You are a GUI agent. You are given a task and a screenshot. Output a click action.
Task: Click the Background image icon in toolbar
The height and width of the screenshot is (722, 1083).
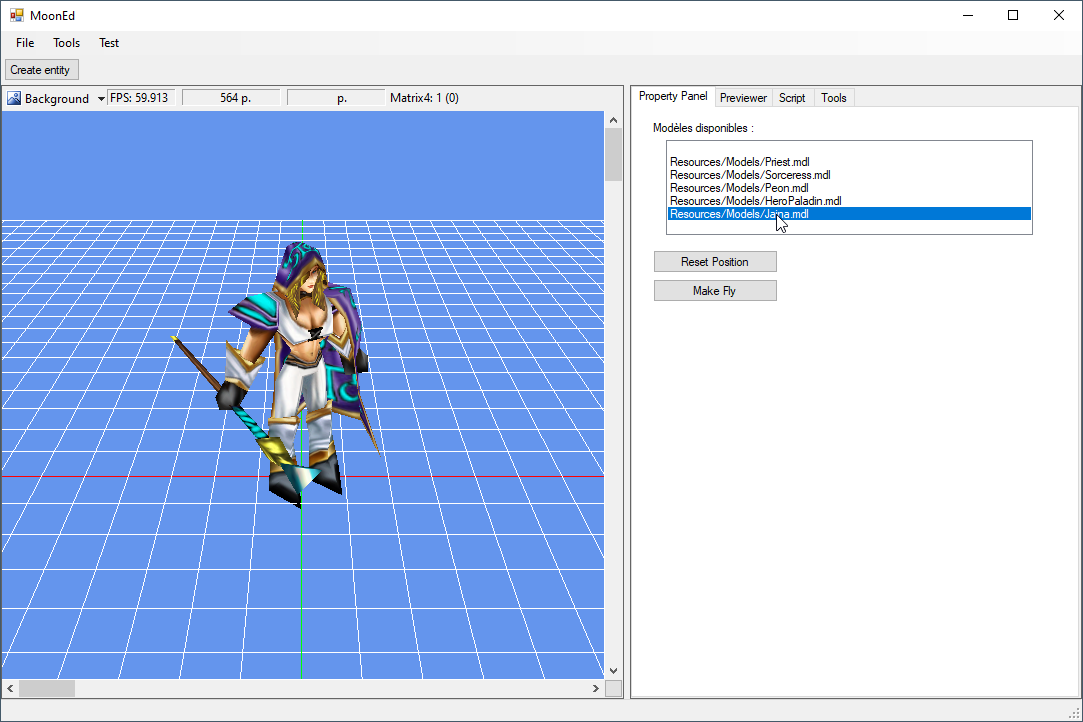coord(14,98)
